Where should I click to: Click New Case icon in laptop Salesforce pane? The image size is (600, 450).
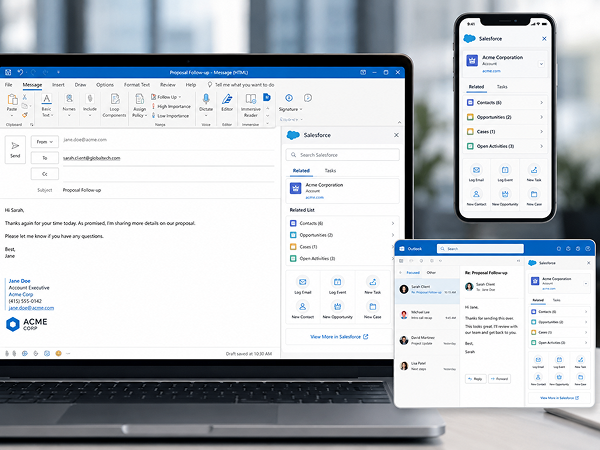(372, 307)
